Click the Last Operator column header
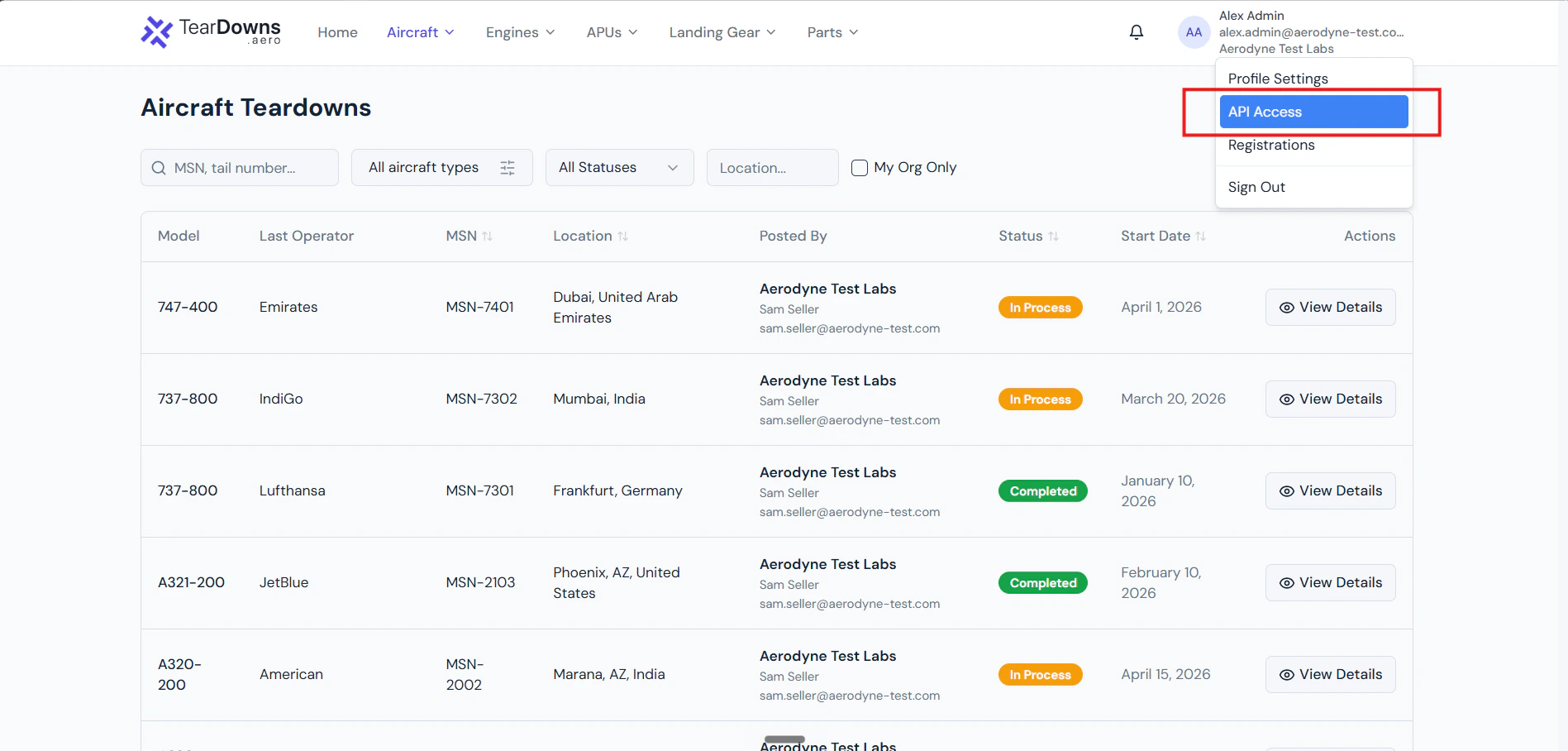Screen dimensions: 1568x751 306,236
